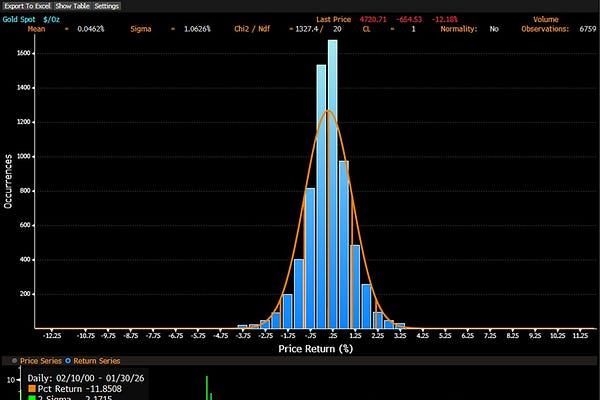Click the green spike in lower chart
This screenshot has height=400, width=600.
[207, 388]
